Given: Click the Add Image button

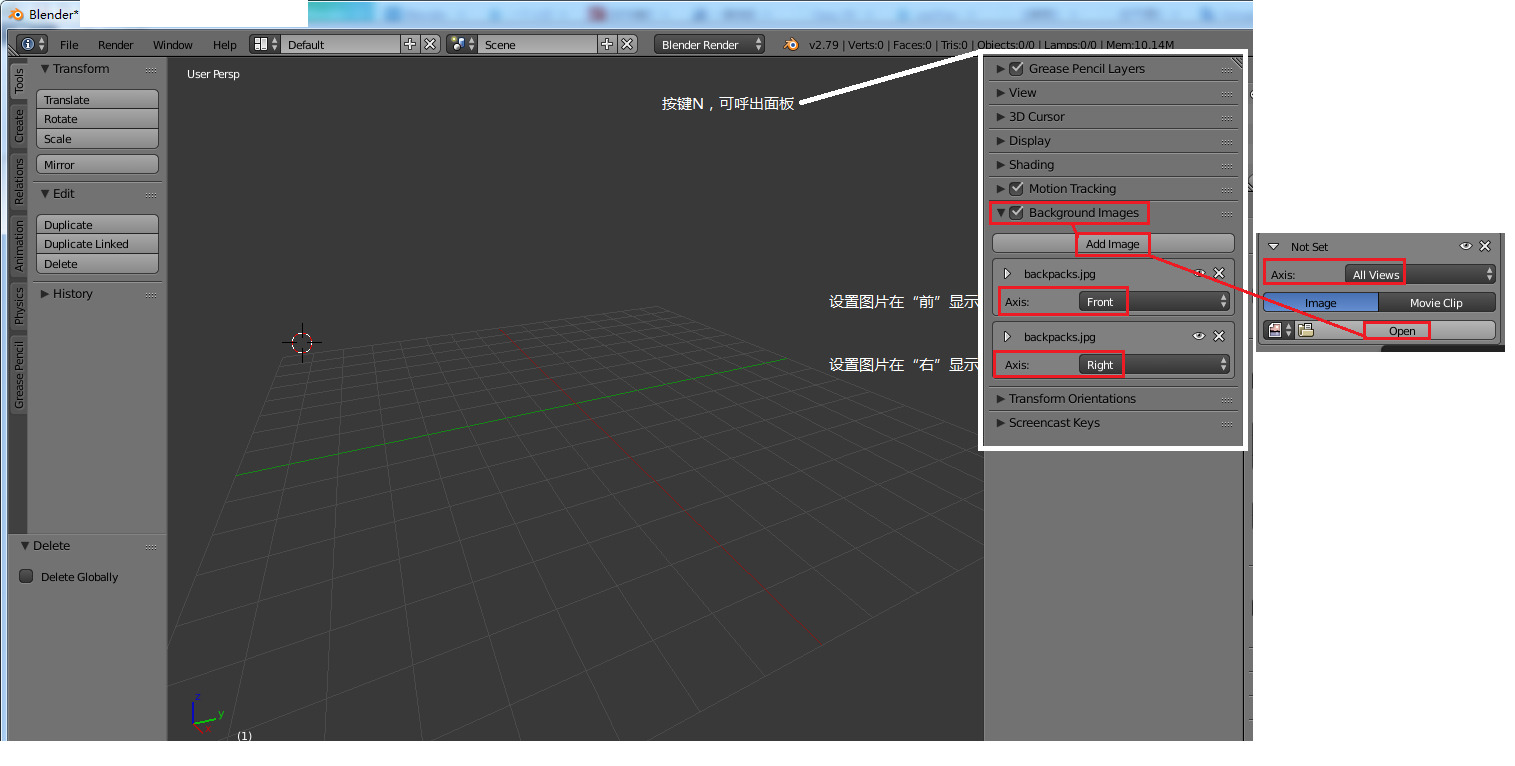Looking at the screenshot, I should pos(1112,243).
